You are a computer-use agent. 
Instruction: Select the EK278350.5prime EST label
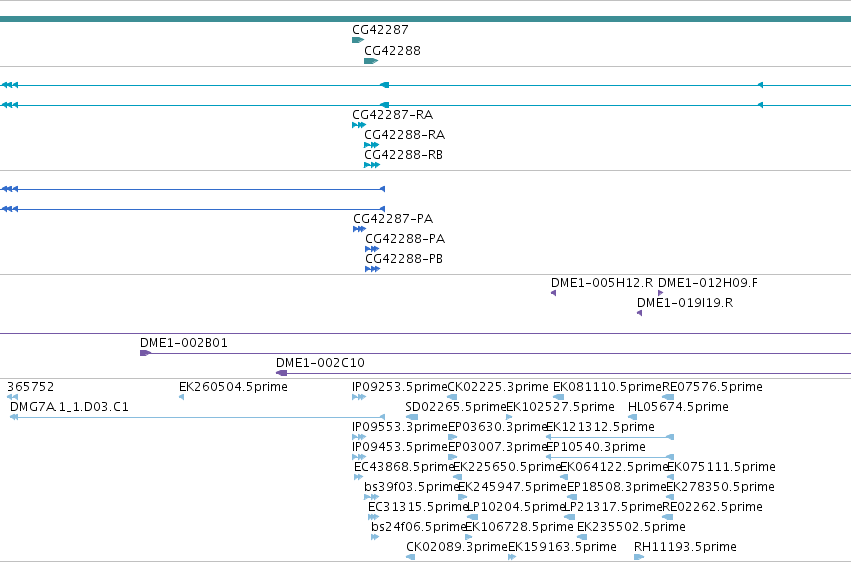coord(720,488)
